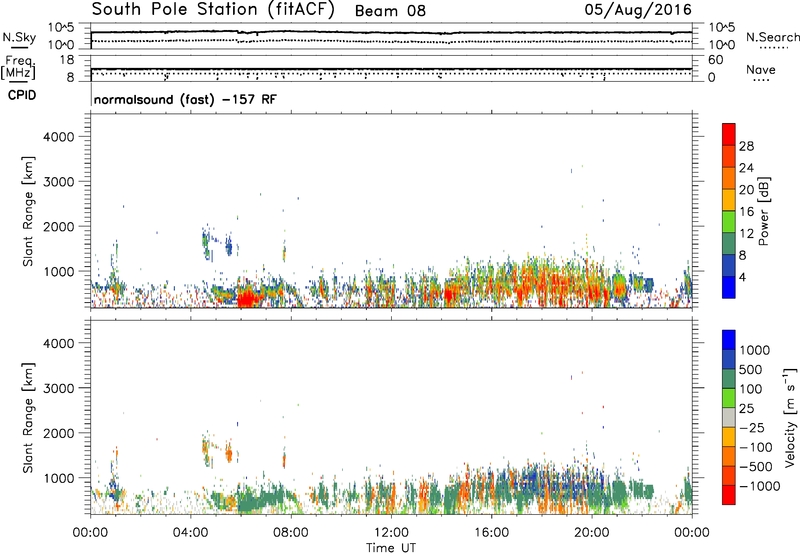Click the strong red echo near 06:00 in the power plot

[247, 298]
